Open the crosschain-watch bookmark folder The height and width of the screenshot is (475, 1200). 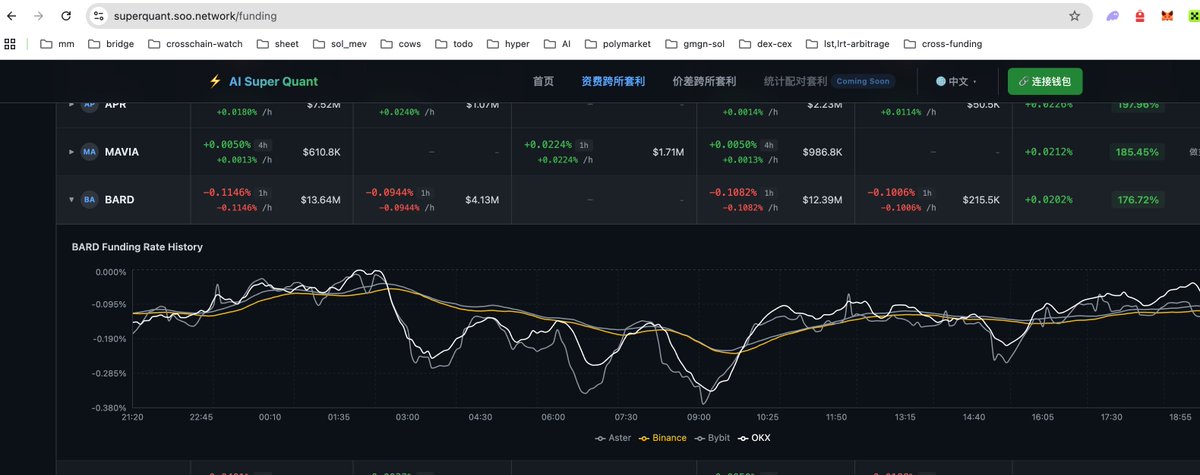click(x=196, y=44)
